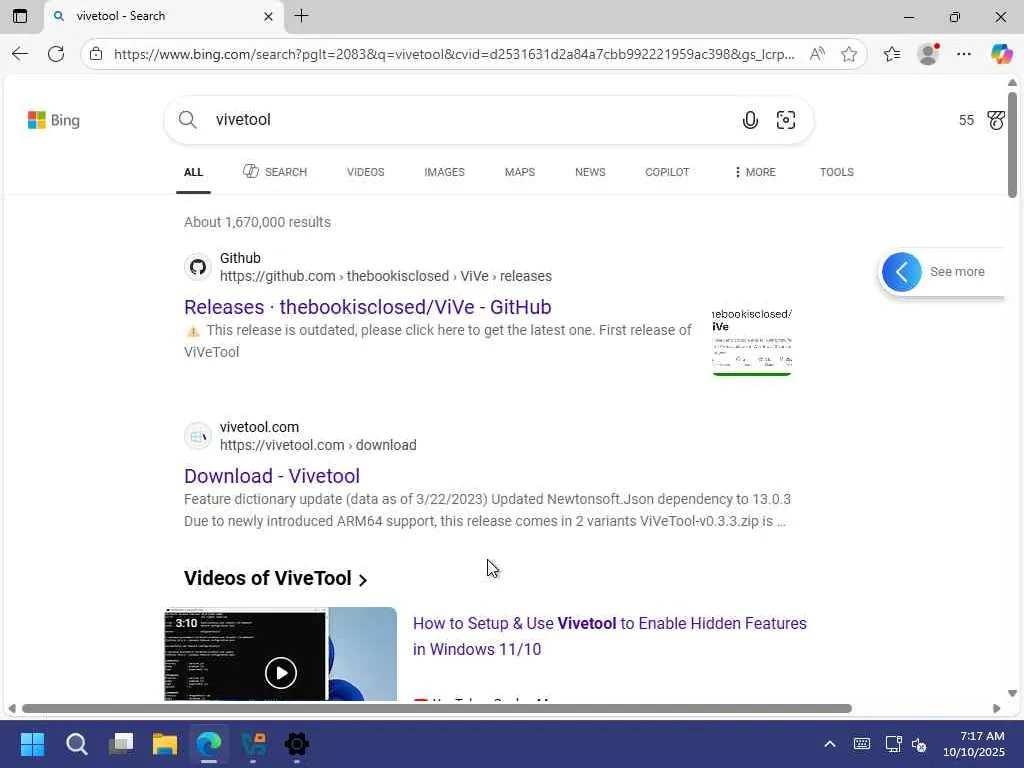Refresh the current page
This screenshot has width=1024, height=768.
[56, 54]
